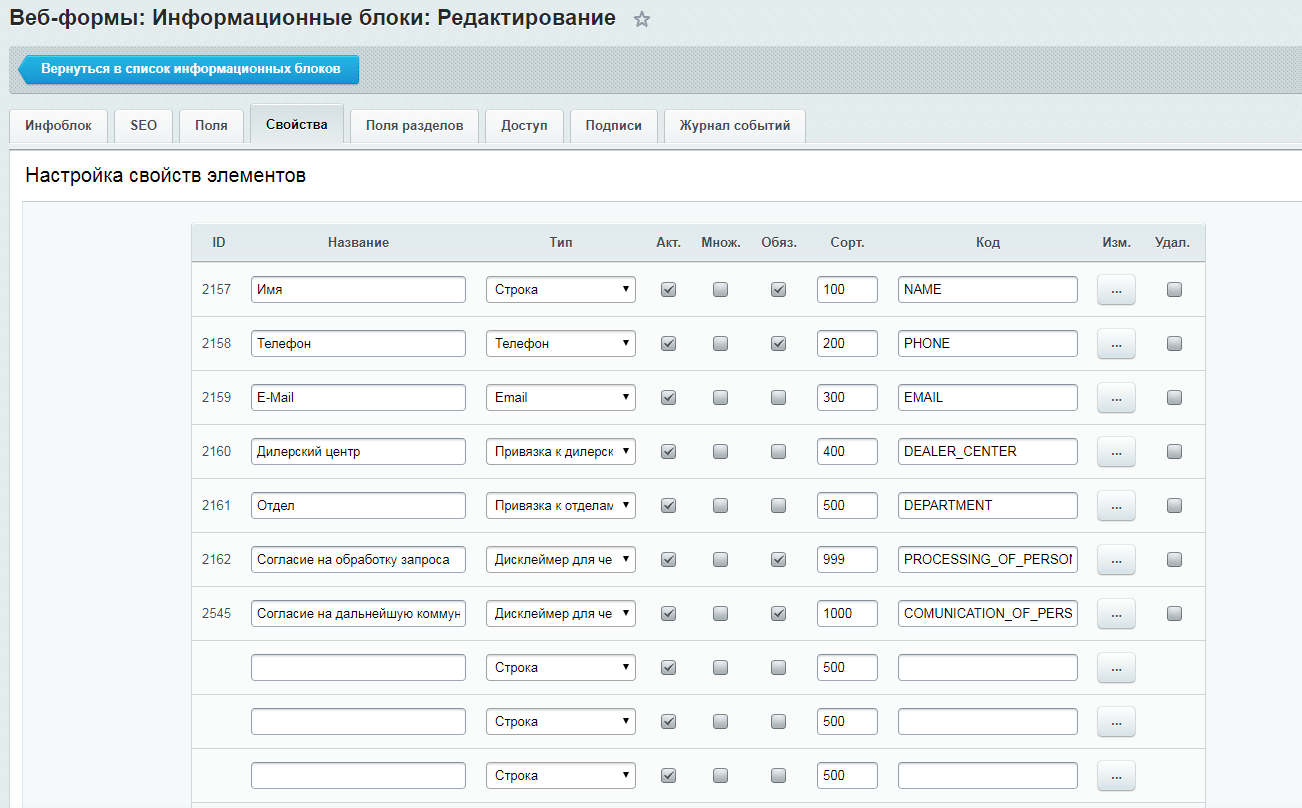Open type dropdown for Отдел property
1302x808 pixels.
(x=560, y=505)
